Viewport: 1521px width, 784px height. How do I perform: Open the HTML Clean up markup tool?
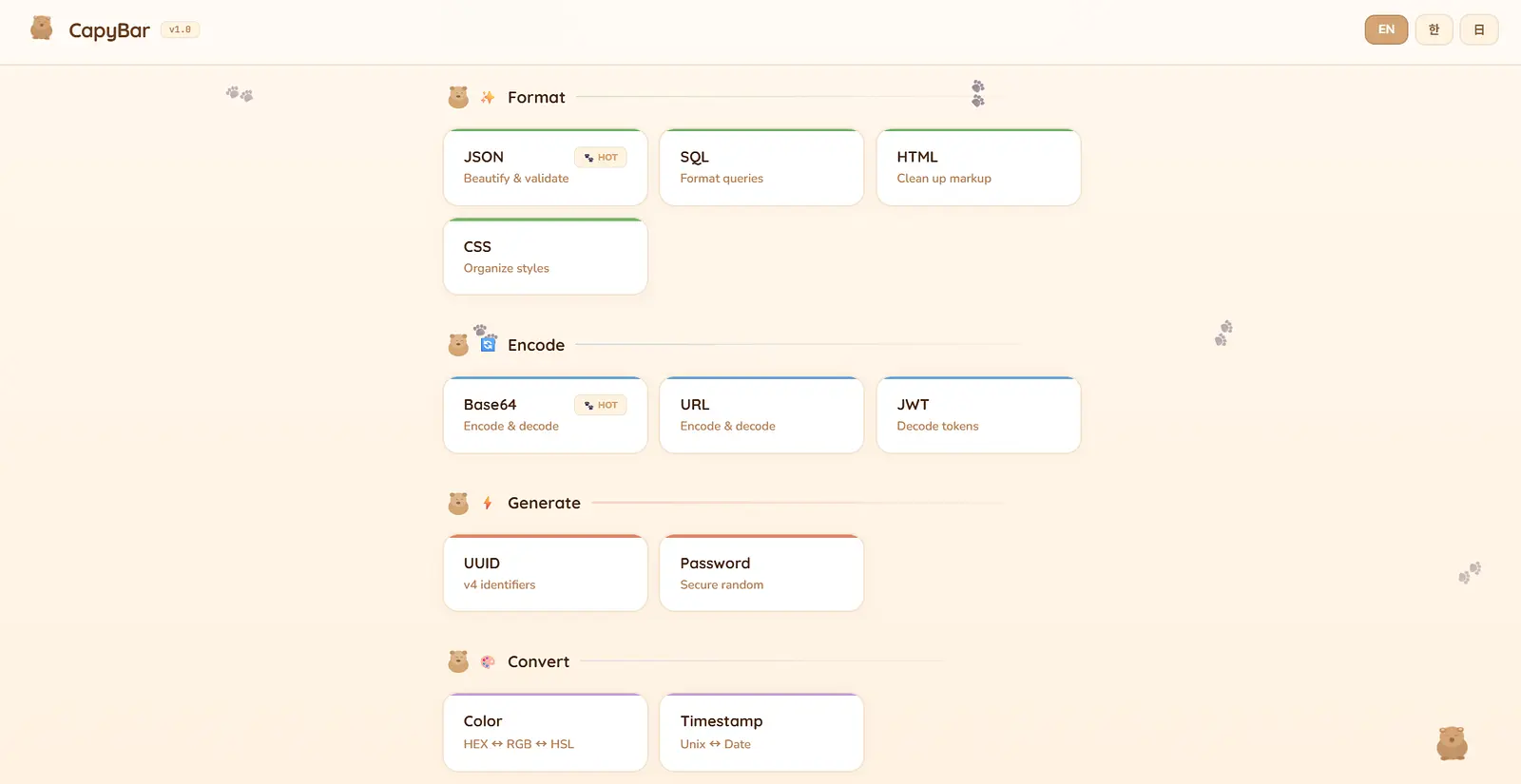pos(978,167)
